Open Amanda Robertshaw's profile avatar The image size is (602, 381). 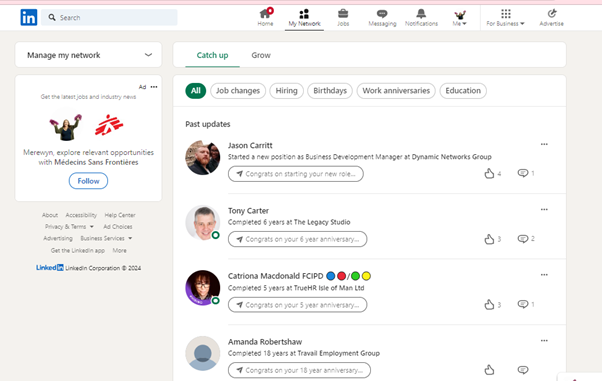tap(203, 353)
